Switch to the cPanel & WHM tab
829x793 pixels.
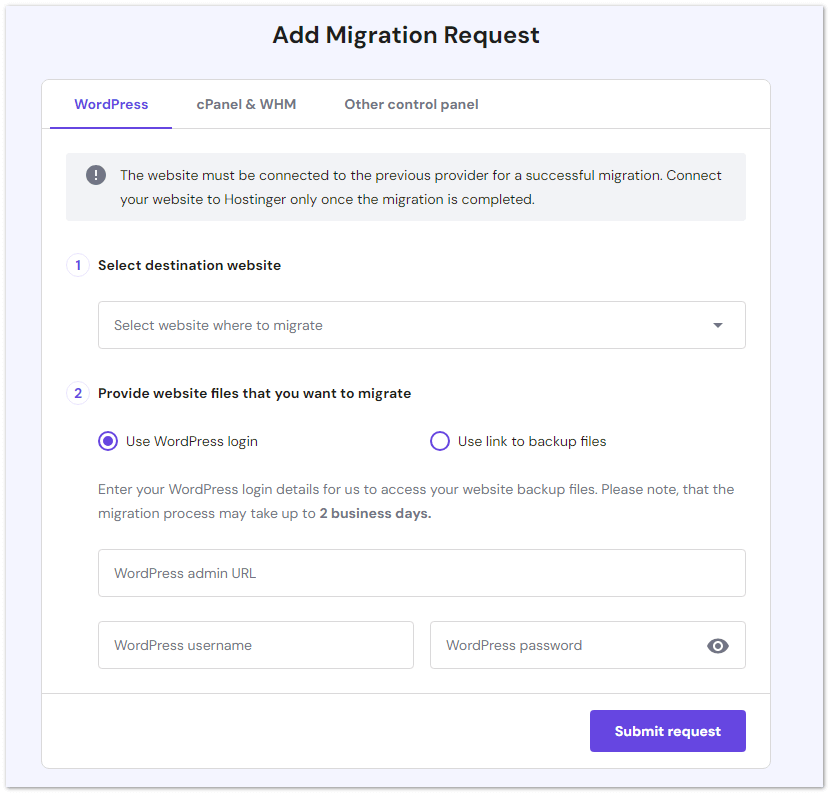(x=246, y=104)
